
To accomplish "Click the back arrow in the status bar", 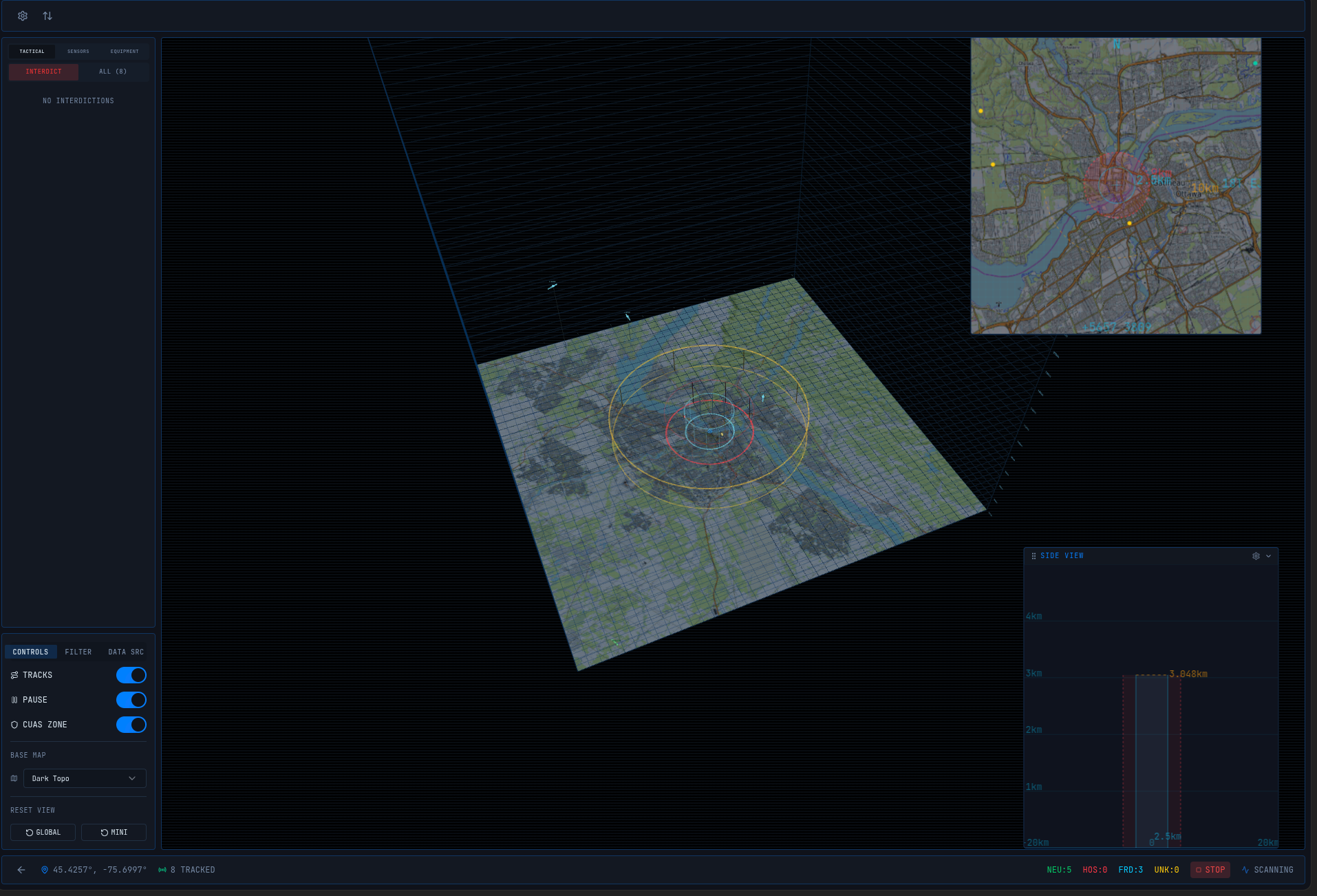I will tap(21, 870).
